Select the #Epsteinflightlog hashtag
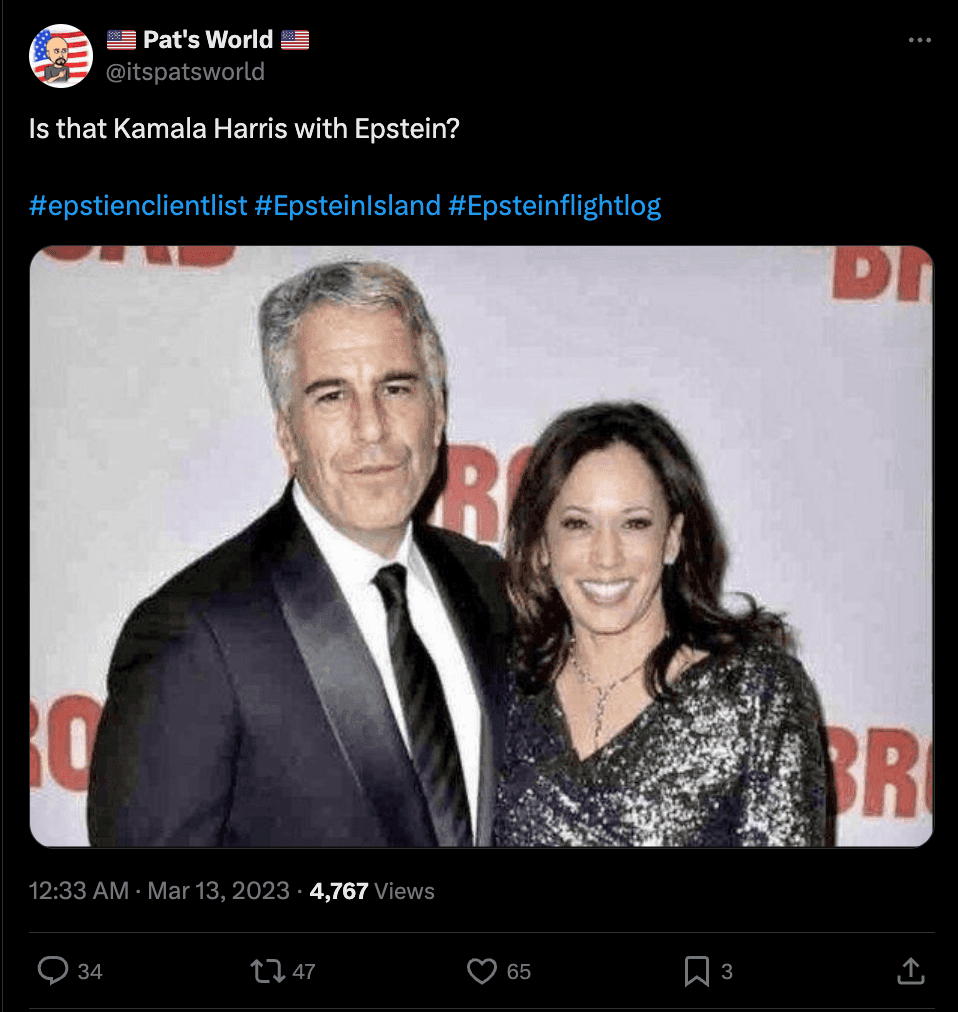Screen dimensions: 958x1012 [554, 206]
